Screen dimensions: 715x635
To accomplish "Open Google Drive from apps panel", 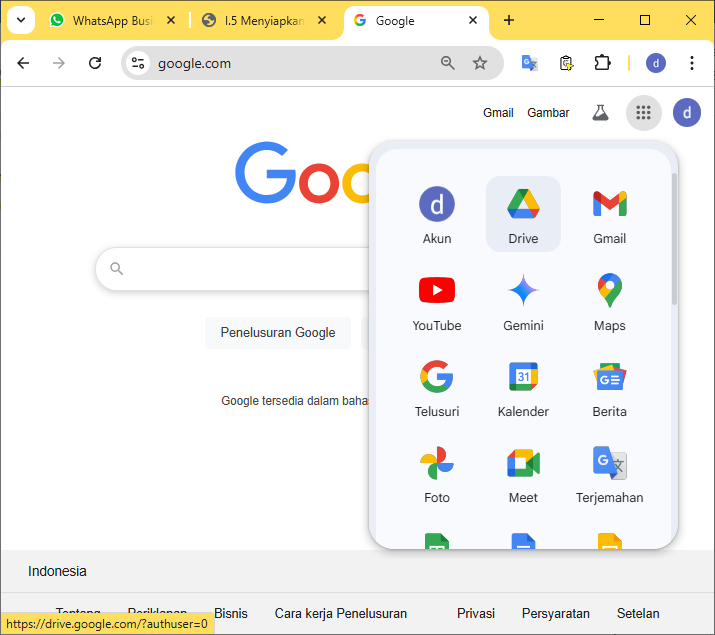I will click(x=523, y=213).
